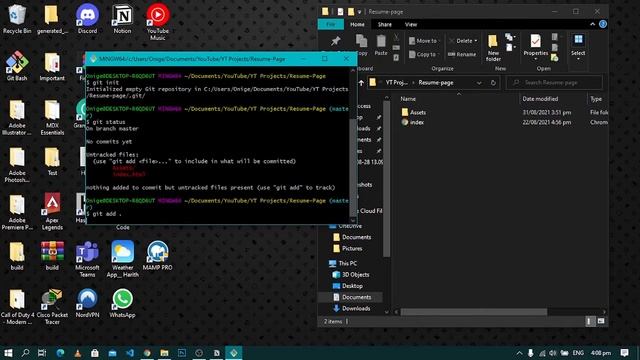The height and width of the screenshot is (360, 640).
Task: Collapse the Explorer ribbon with chevron
Action: tap(592, 24)
